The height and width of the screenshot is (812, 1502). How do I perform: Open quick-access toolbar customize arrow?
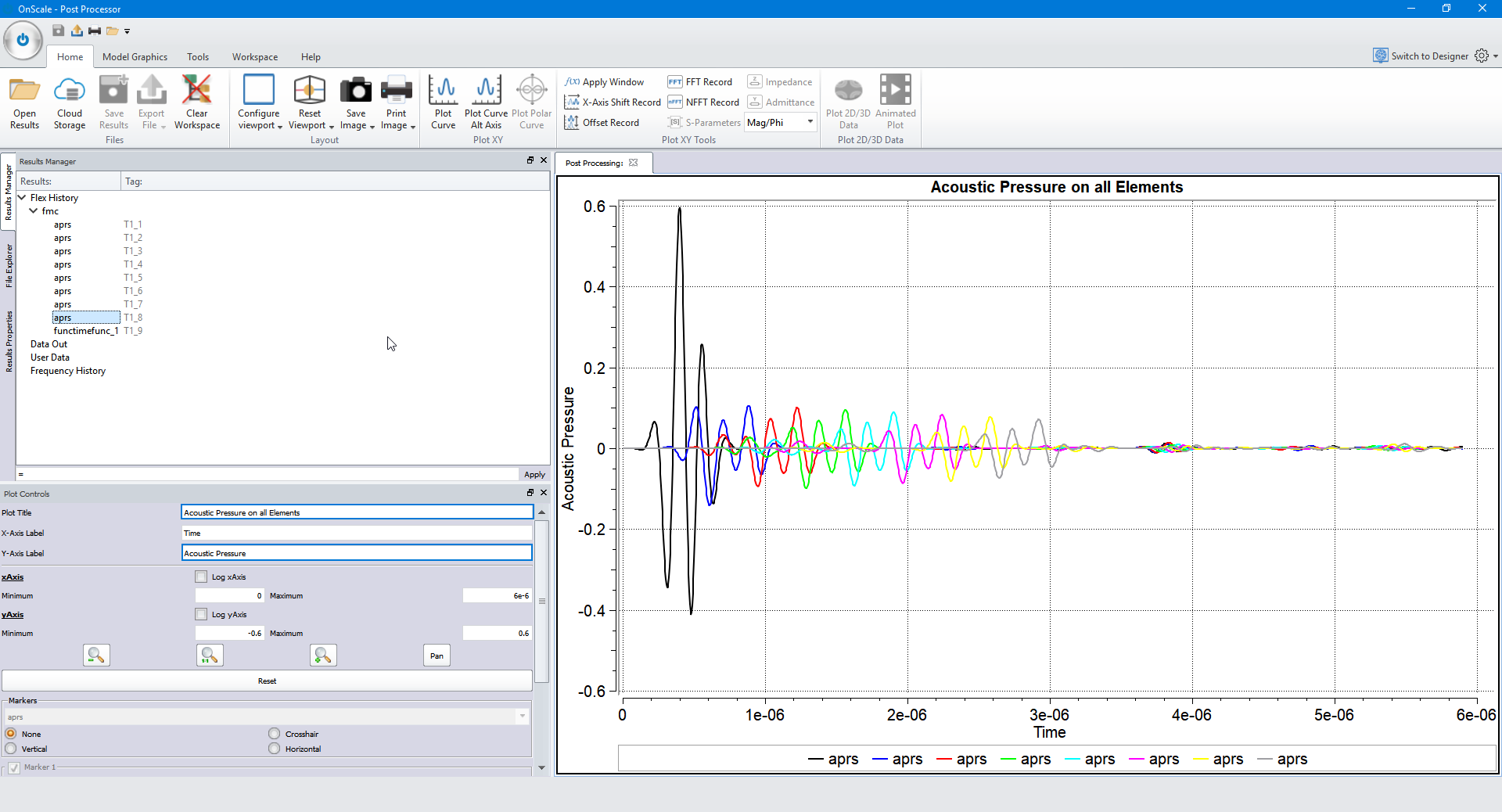point(127,31)
